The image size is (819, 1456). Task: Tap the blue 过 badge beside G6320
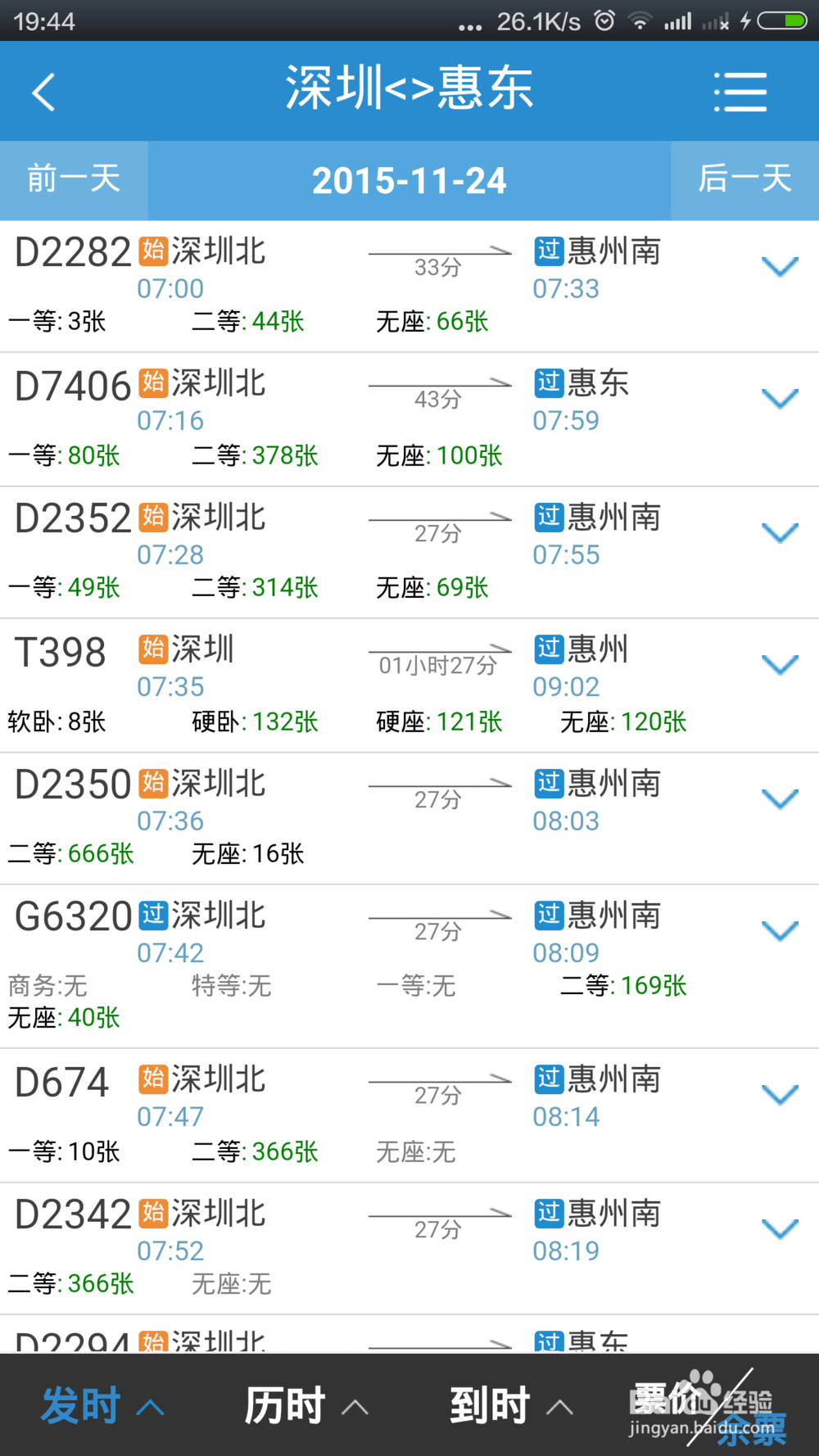pyautogui.click(x=153, y=915)
